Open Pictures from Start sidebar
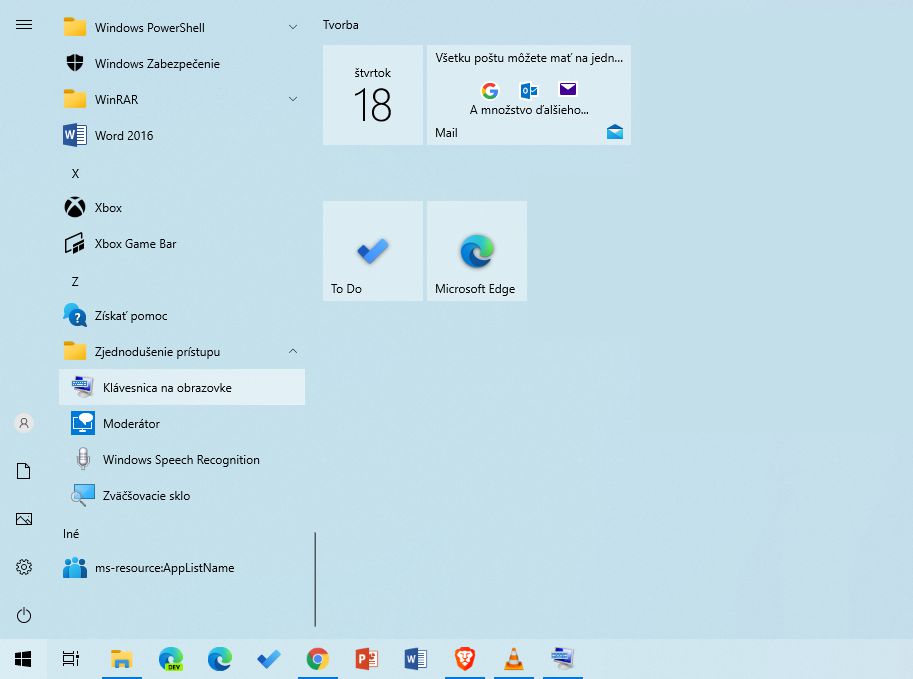Image resolution: width=913 pixels, height=679 pixels. (24, 519)
